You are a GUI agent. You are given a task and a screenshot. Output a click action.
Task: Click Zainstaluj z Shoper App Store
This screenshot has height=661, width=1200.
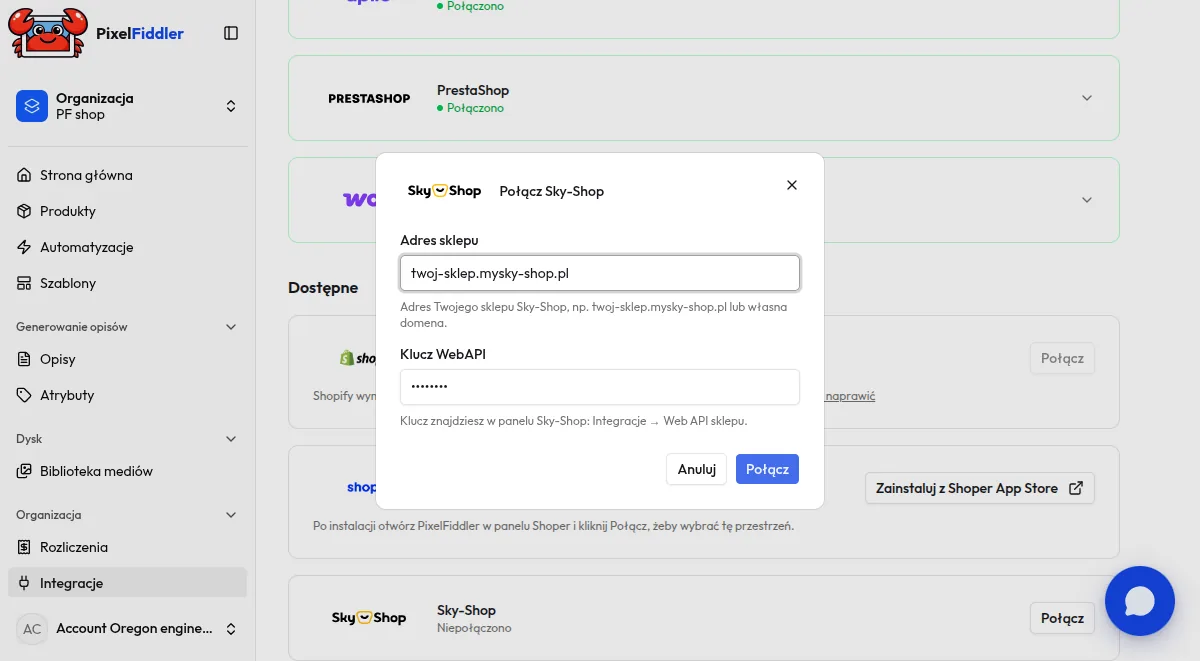coord(979,488)
